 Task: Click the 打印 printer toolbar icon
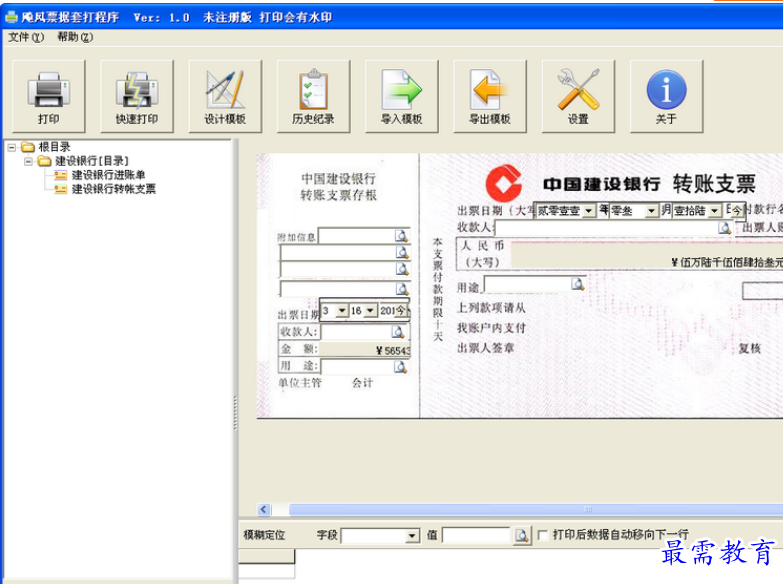[x=48, y=96]
